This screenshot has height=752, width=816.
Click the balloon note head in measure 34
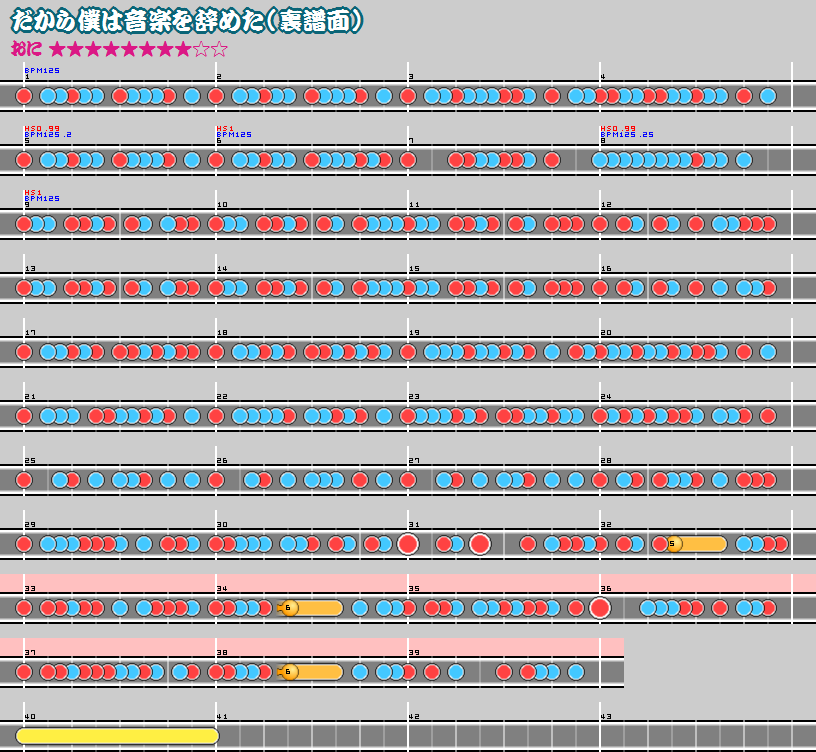coord(289,608)
